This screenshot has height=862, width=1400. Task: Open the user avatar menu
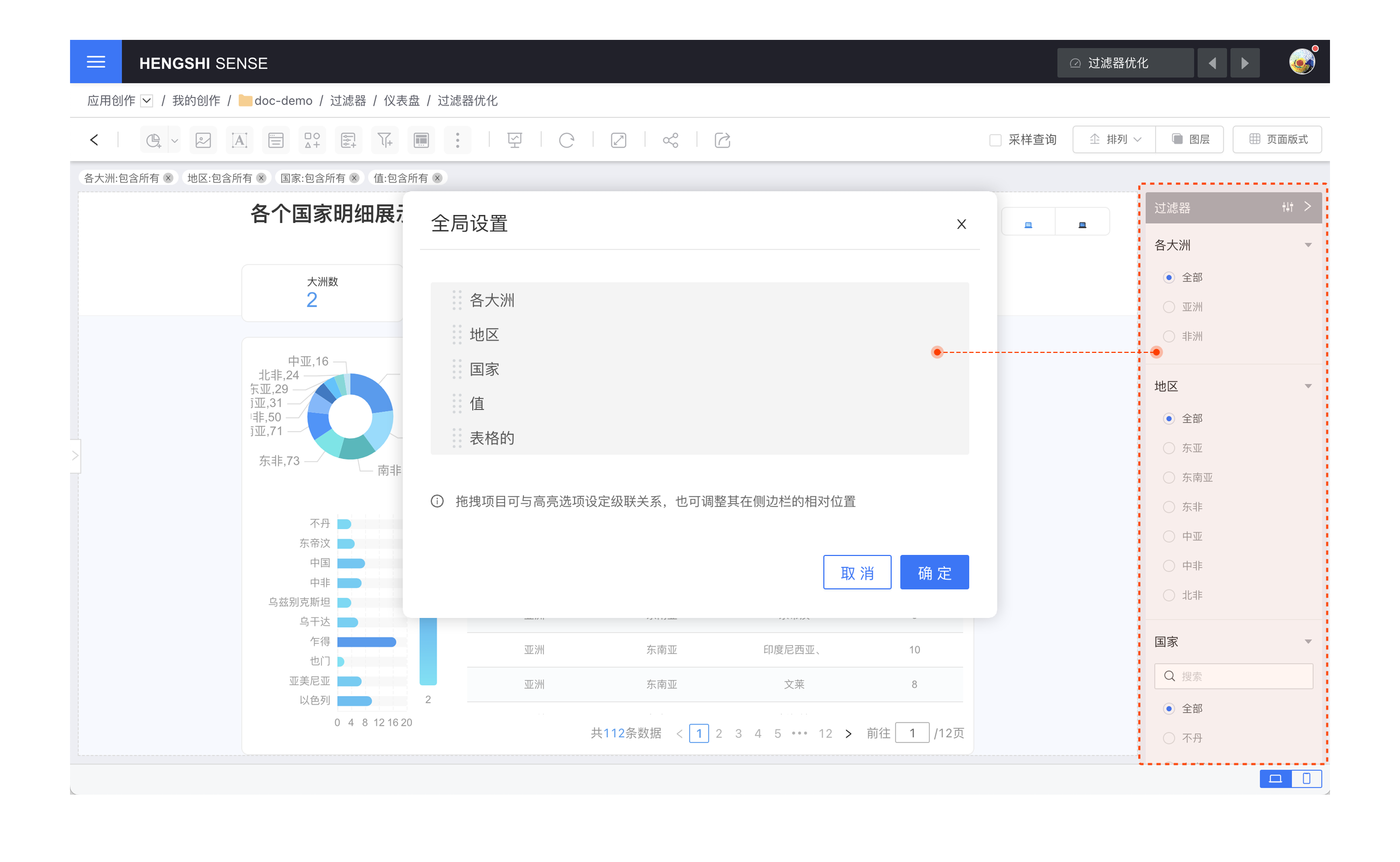coord(1303,61)
